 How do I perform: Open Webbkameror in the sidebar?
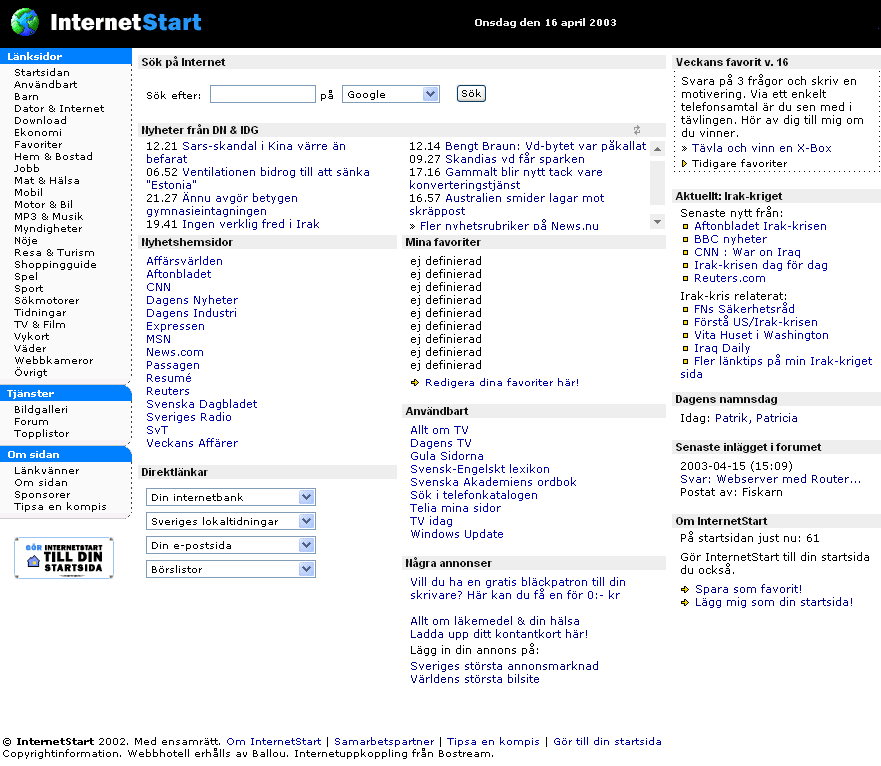coord(54,361)
